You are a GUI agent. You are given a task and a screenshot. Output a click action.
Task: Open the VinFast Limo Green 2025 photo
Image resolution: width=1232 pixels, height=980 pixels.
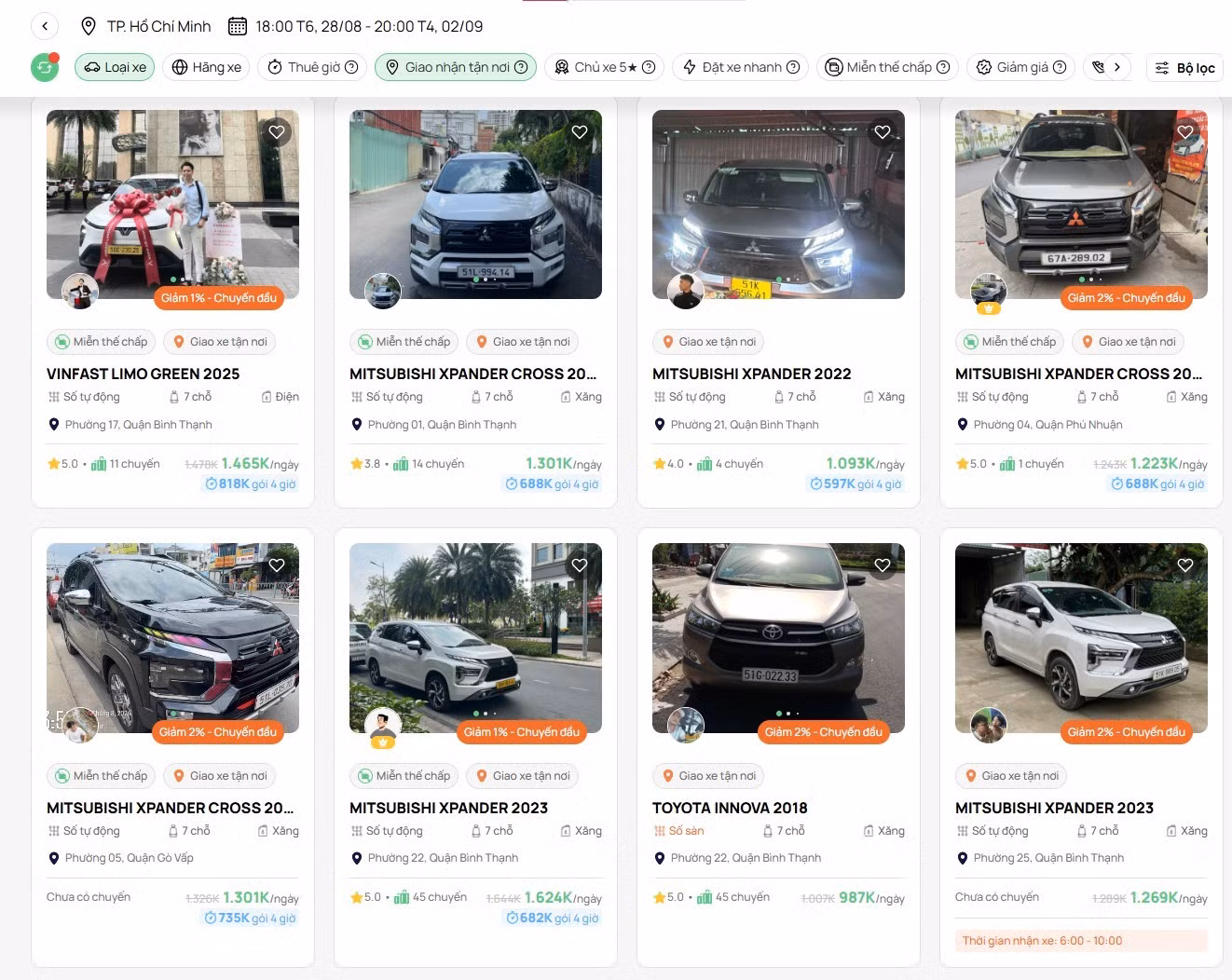click(x=172, y=204)
